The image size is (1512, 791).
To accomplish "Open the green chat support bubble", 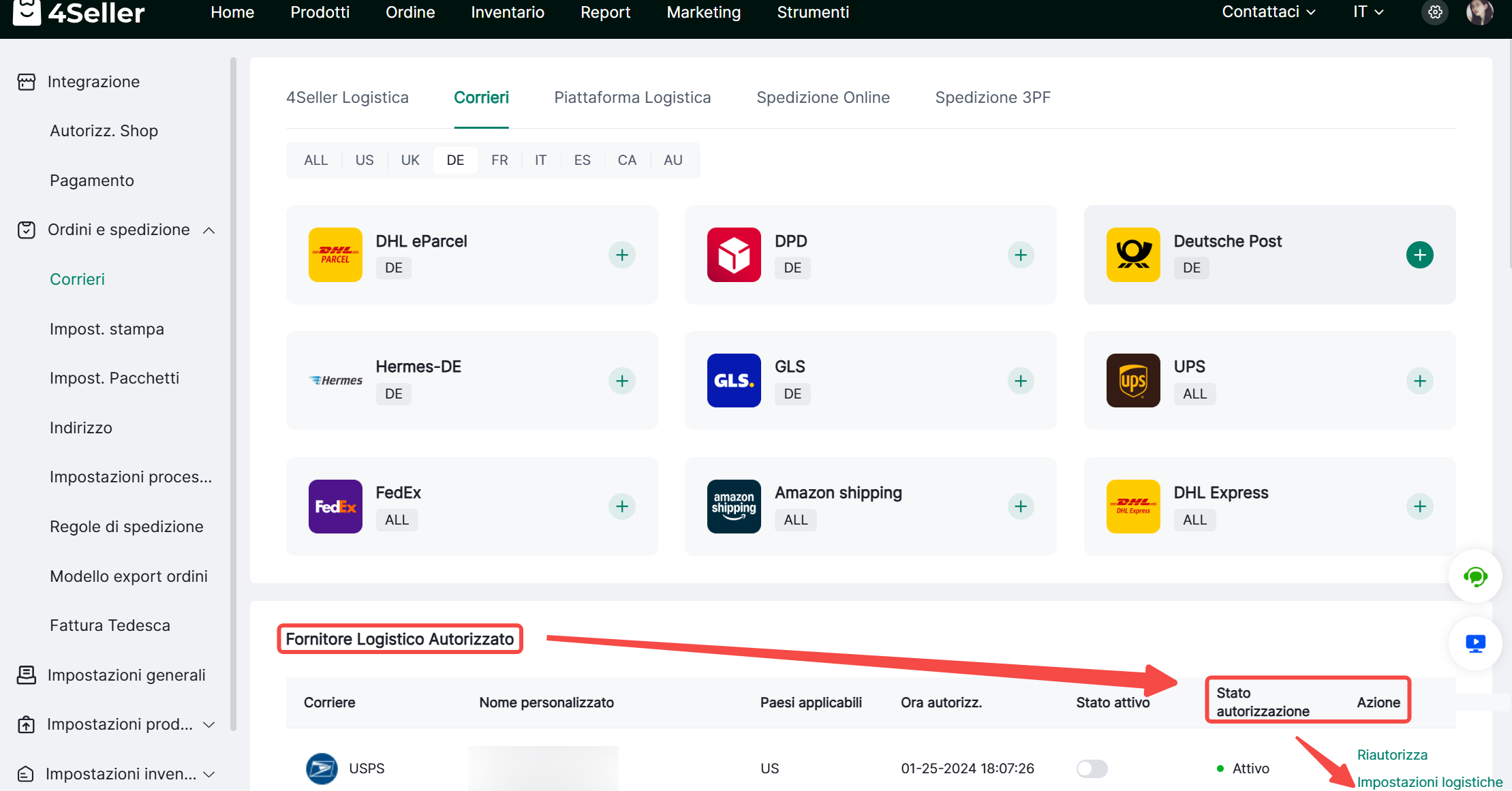I will point(1475,577).
